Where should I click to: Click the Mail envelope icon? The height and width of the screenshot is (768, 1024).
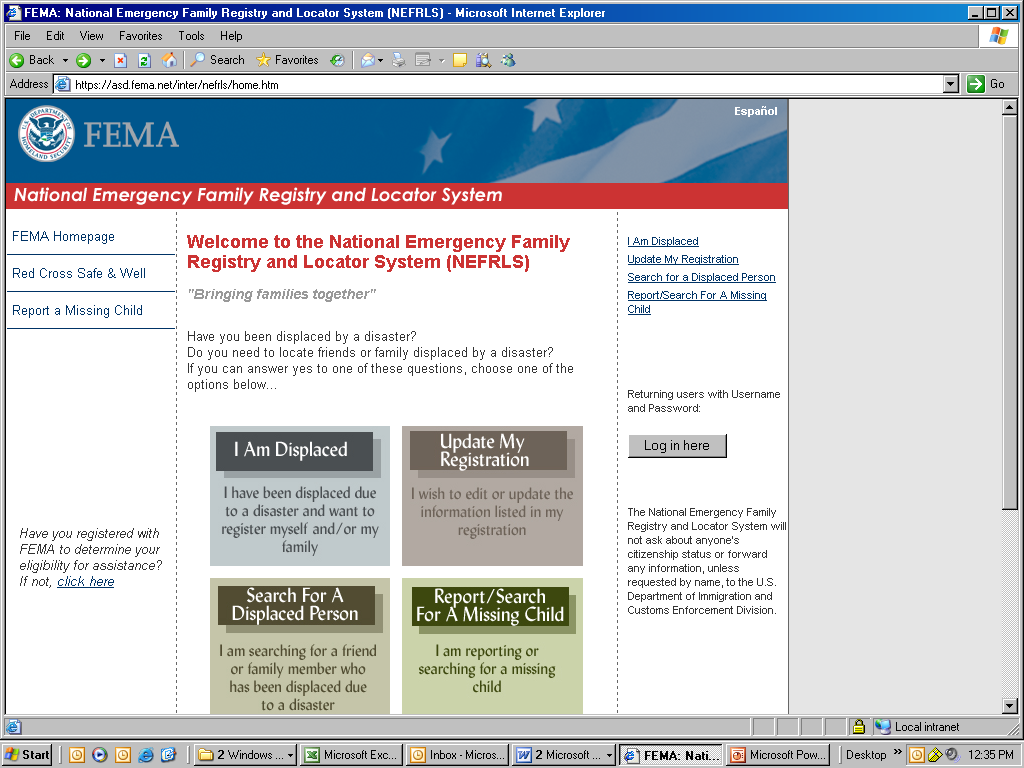(368, 60)
